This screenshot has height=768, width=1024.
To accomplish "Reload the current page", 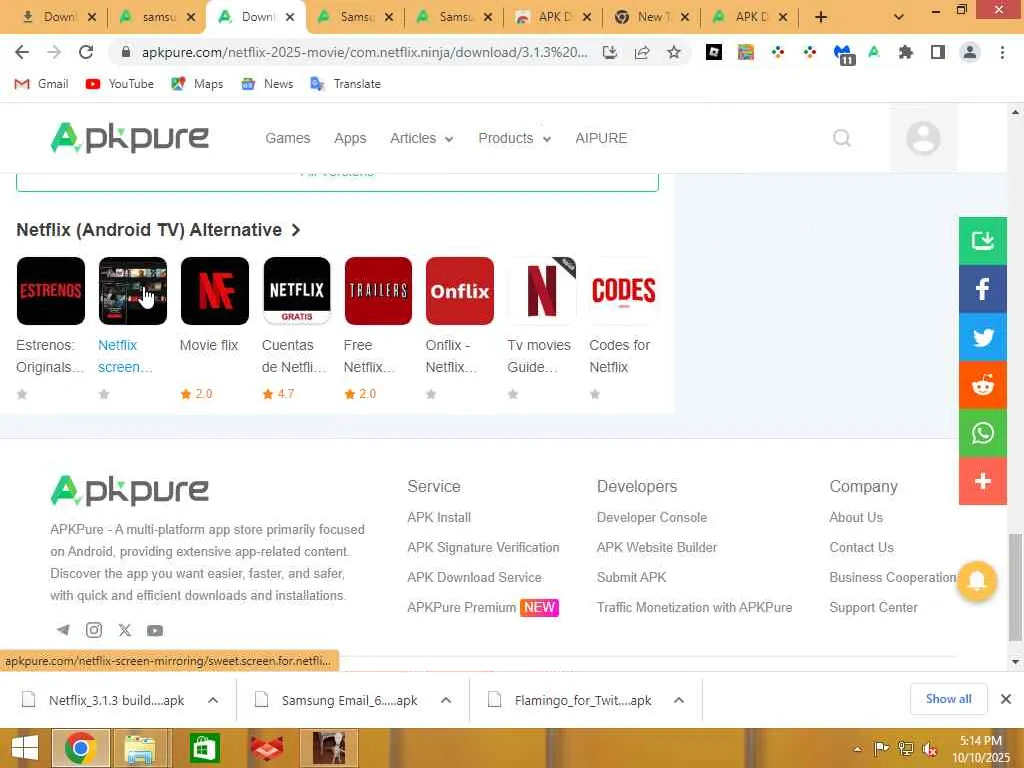I will click(86, 52).
